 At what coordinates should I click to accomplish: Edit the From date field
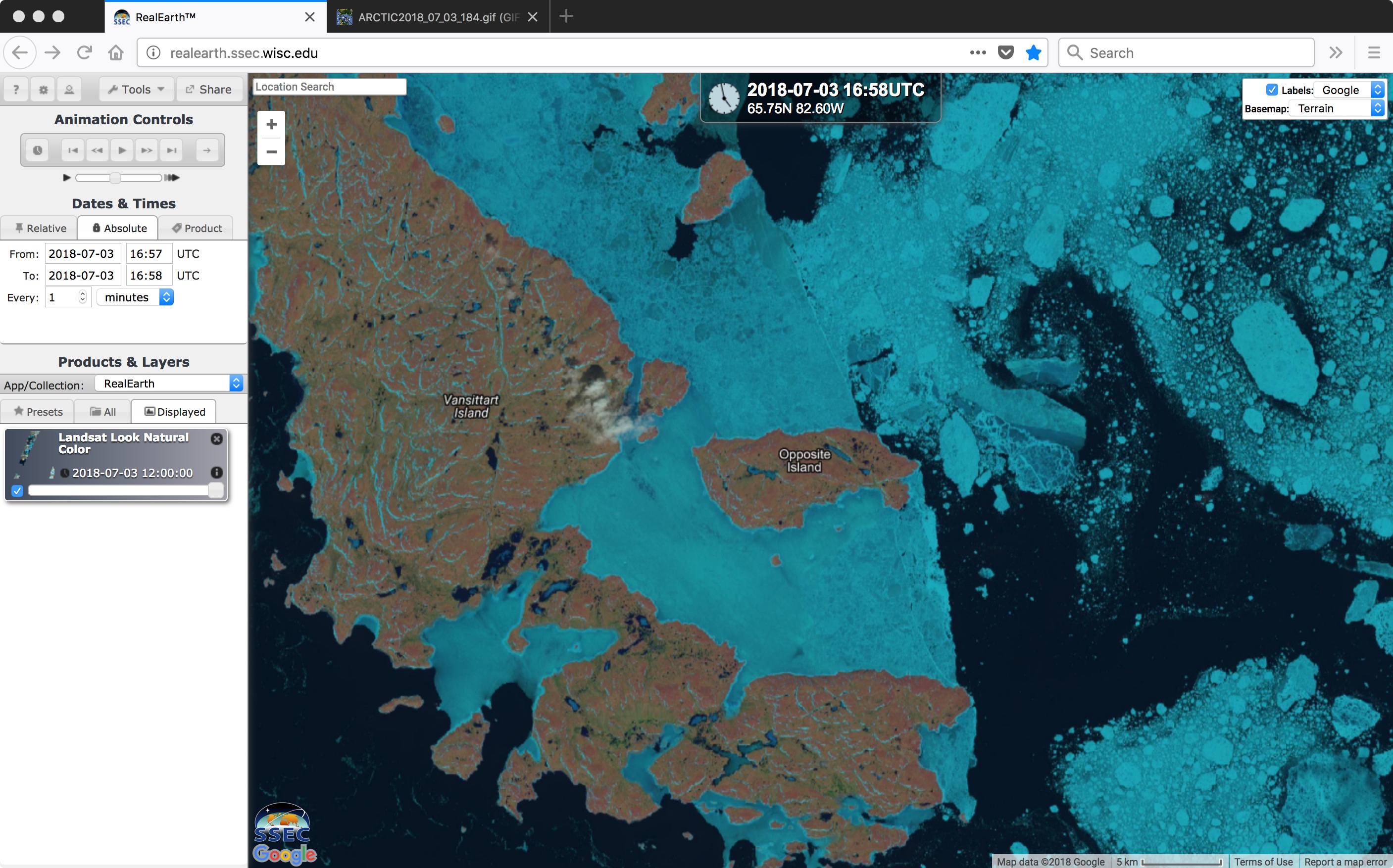(83, 254)
